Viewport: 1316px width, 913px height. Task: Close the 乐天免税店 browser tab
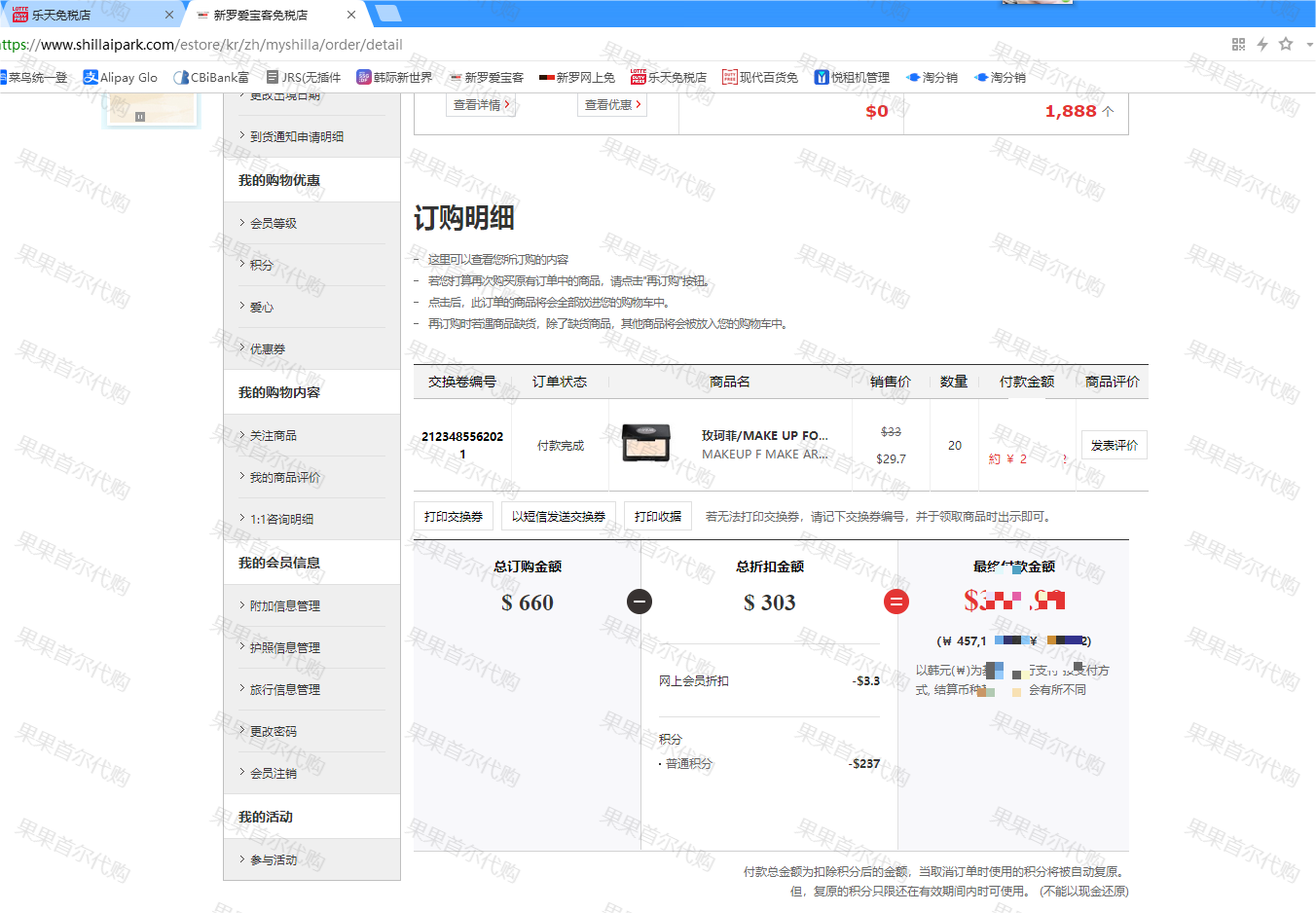[169, 15]
